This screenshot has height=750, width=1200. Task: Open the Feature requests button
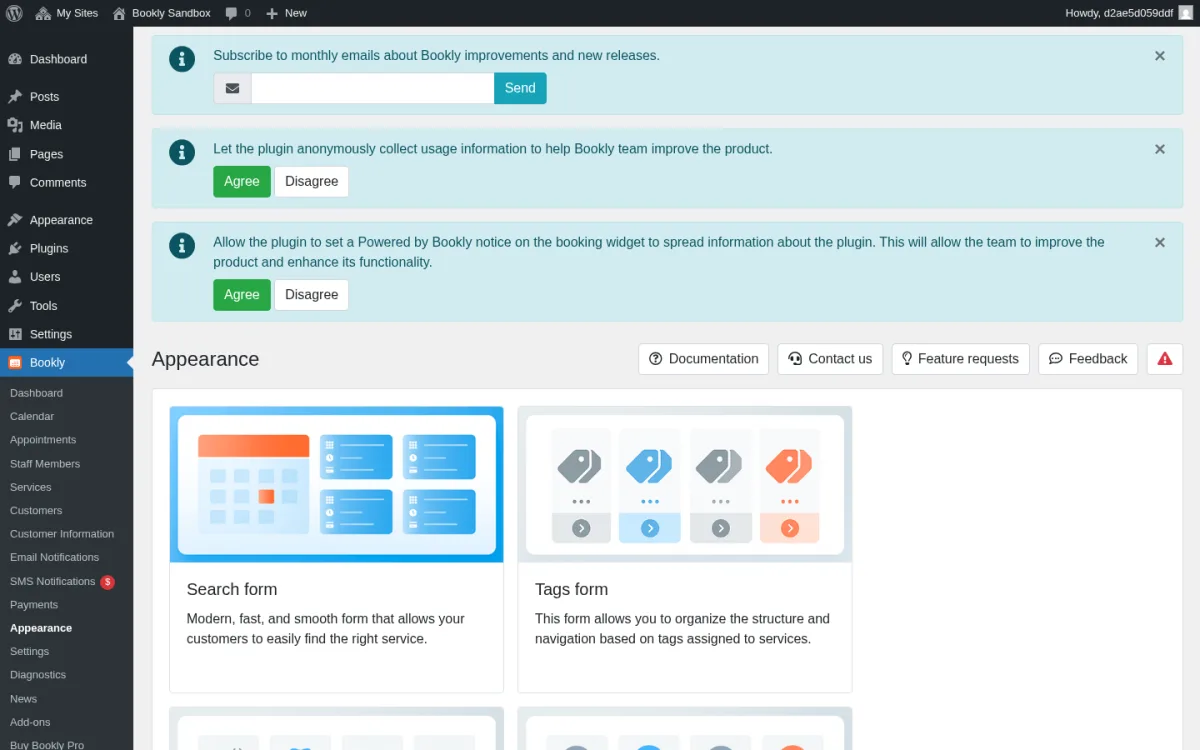[x=960, y=359]
